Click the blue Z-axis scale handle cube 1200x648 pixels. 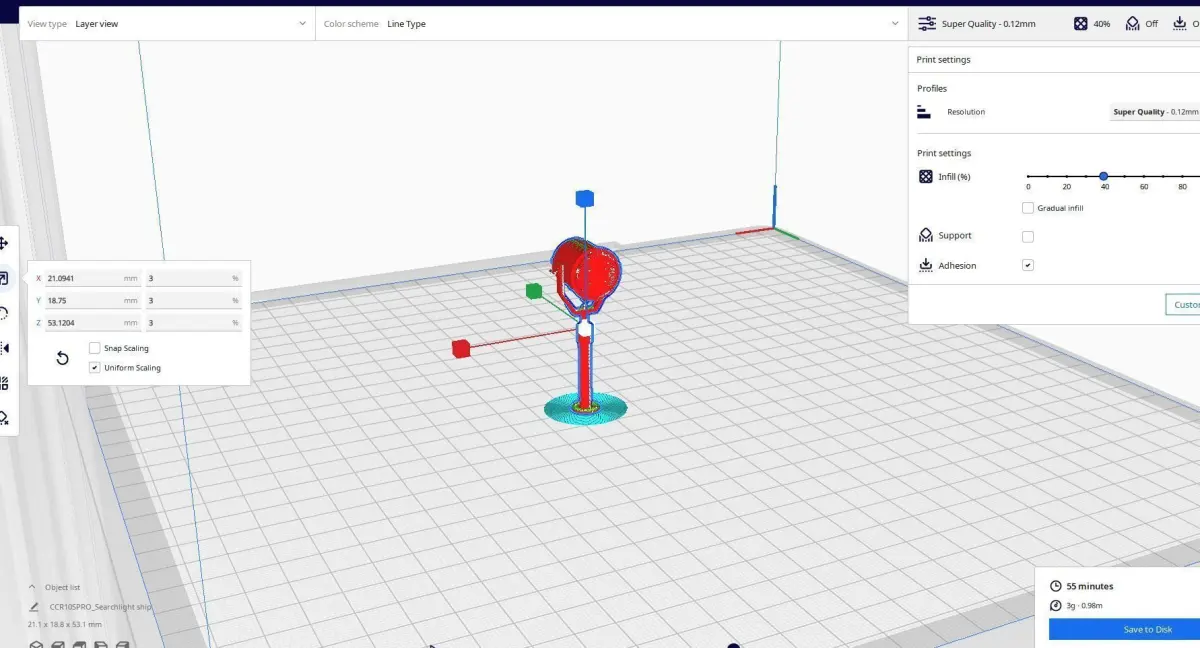[585, 198]
